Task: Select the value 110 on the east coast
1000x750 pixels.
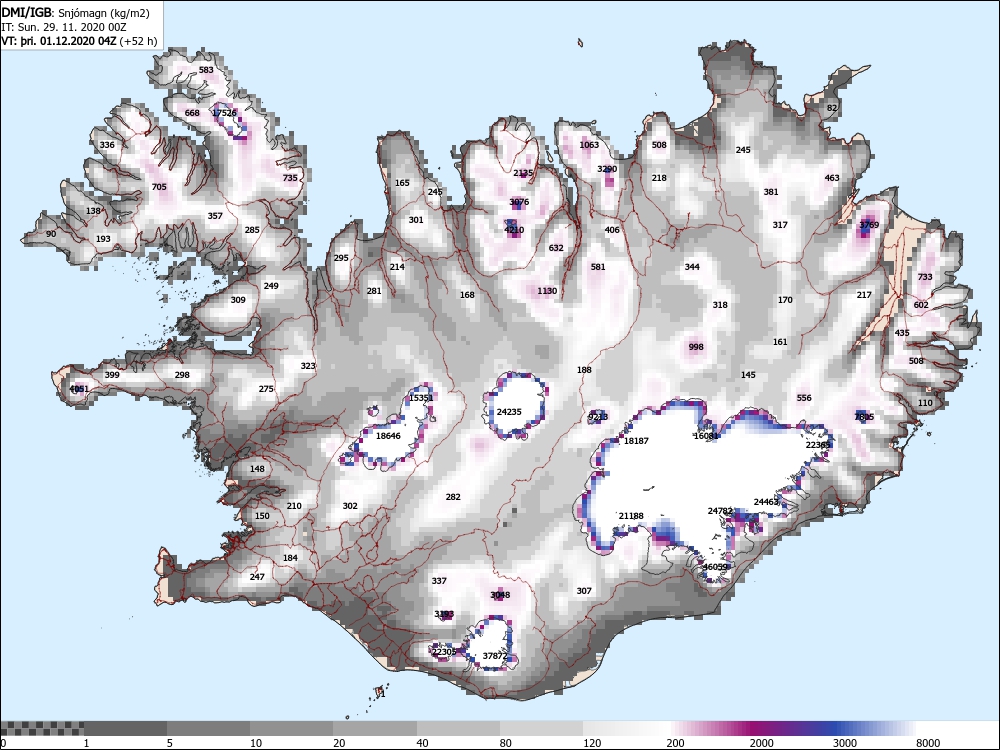Action: pyautogui.click(x=925, y=403)
